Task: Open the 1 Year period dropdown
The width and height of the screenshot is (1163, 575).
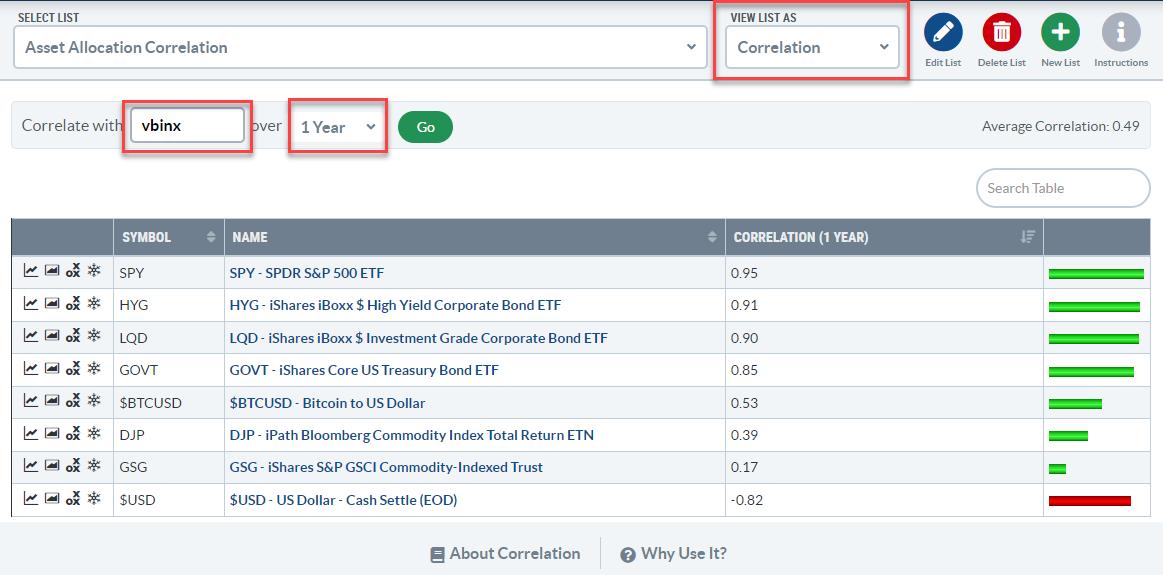Action: 338,127
